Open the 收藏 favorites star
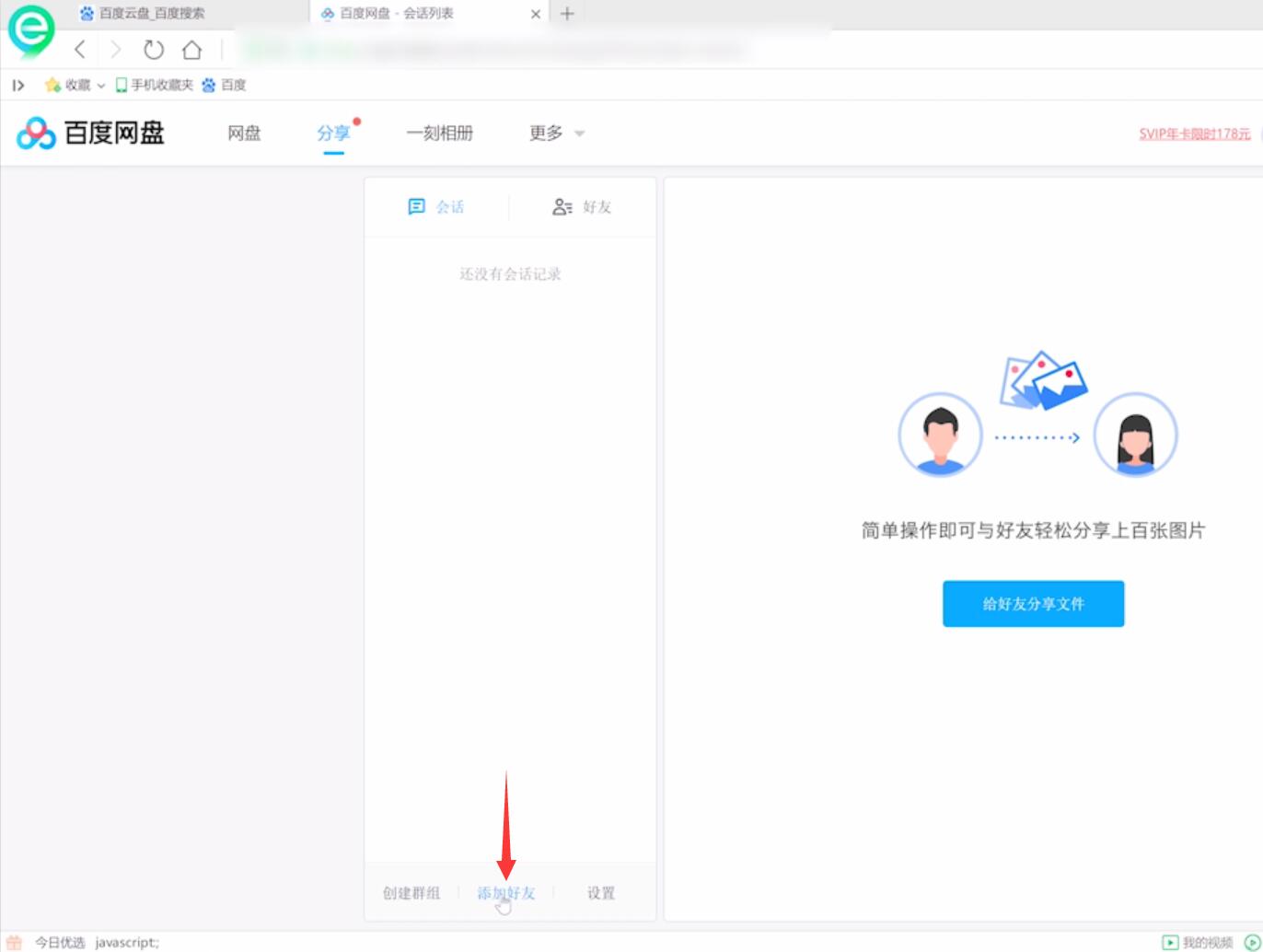Viewport: 1263px width, 952px height. pos(52,85)
